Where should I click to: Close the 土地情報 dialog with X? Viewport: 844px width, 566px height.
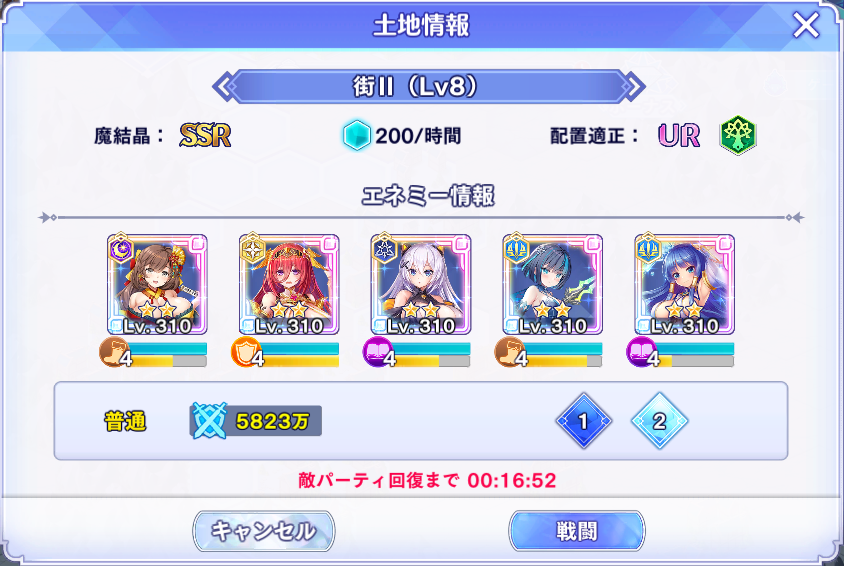point(806,25)
